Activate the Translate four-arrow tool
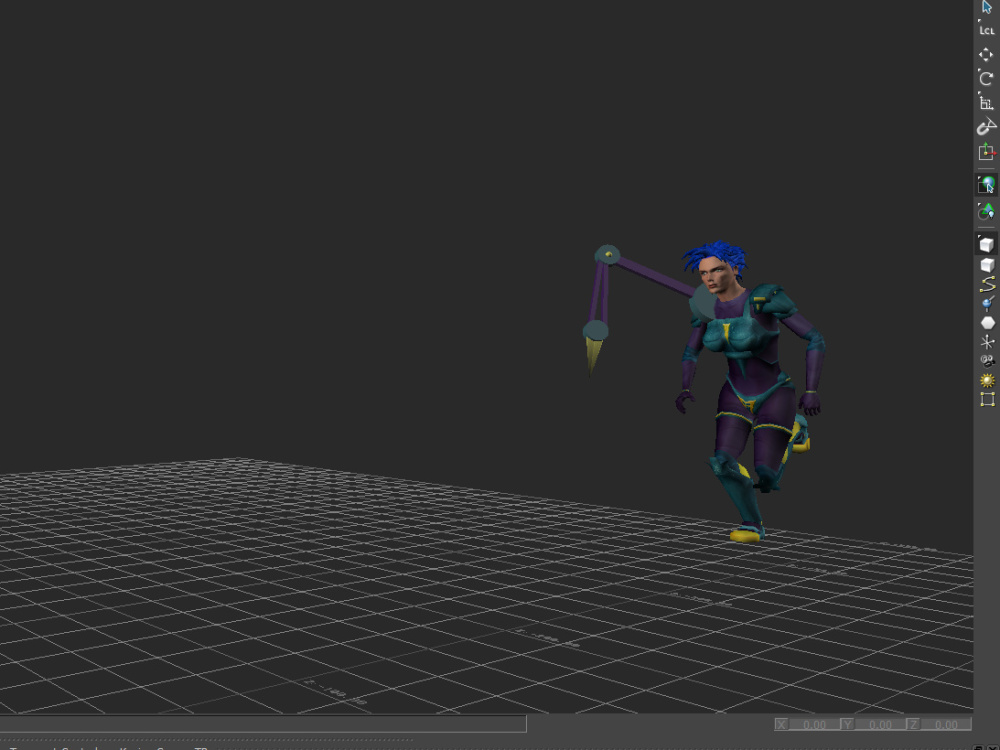 tap(987, 55)
